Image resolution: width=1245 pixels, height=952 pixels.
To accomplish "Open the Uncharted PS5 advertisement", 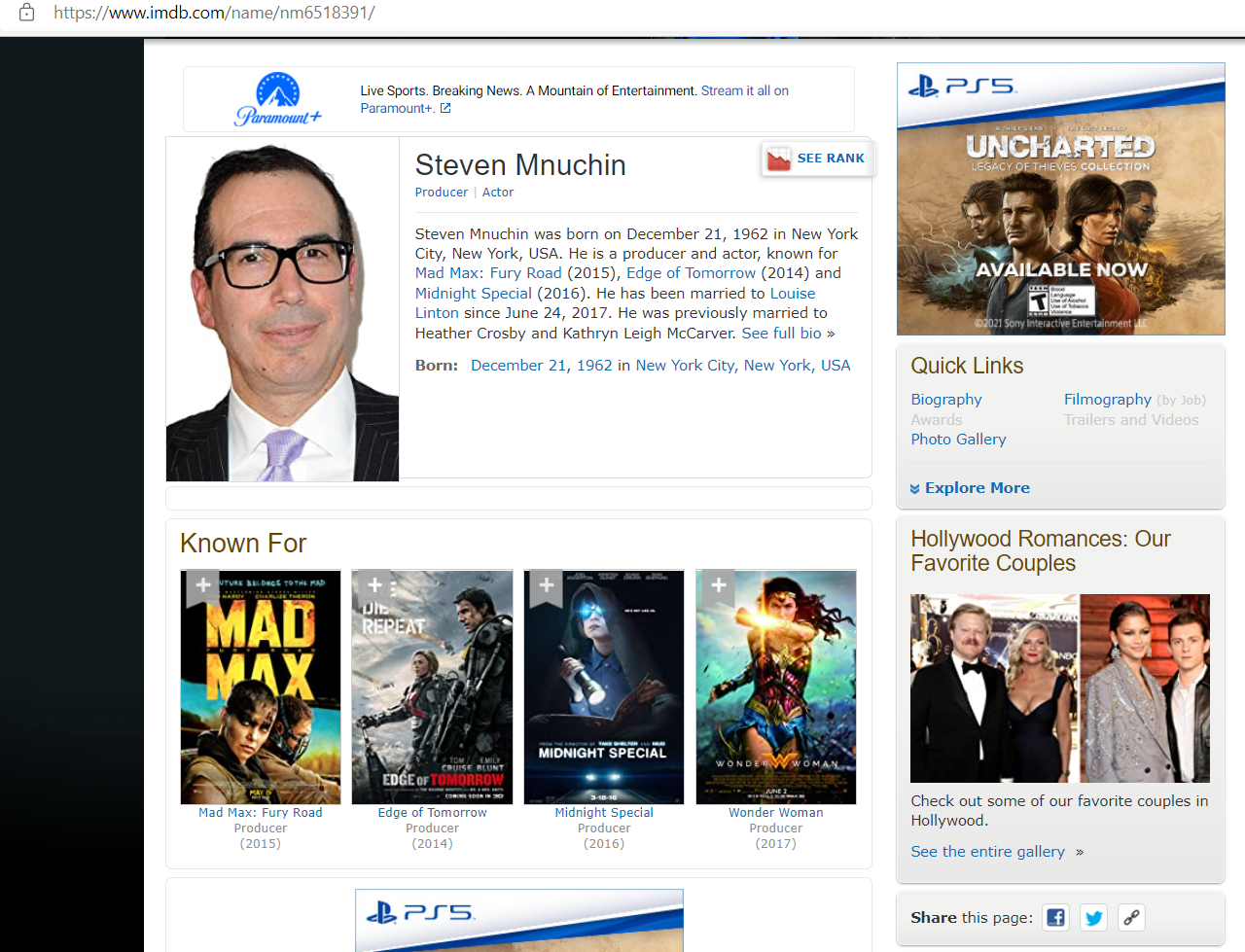I will [1061, 199].
